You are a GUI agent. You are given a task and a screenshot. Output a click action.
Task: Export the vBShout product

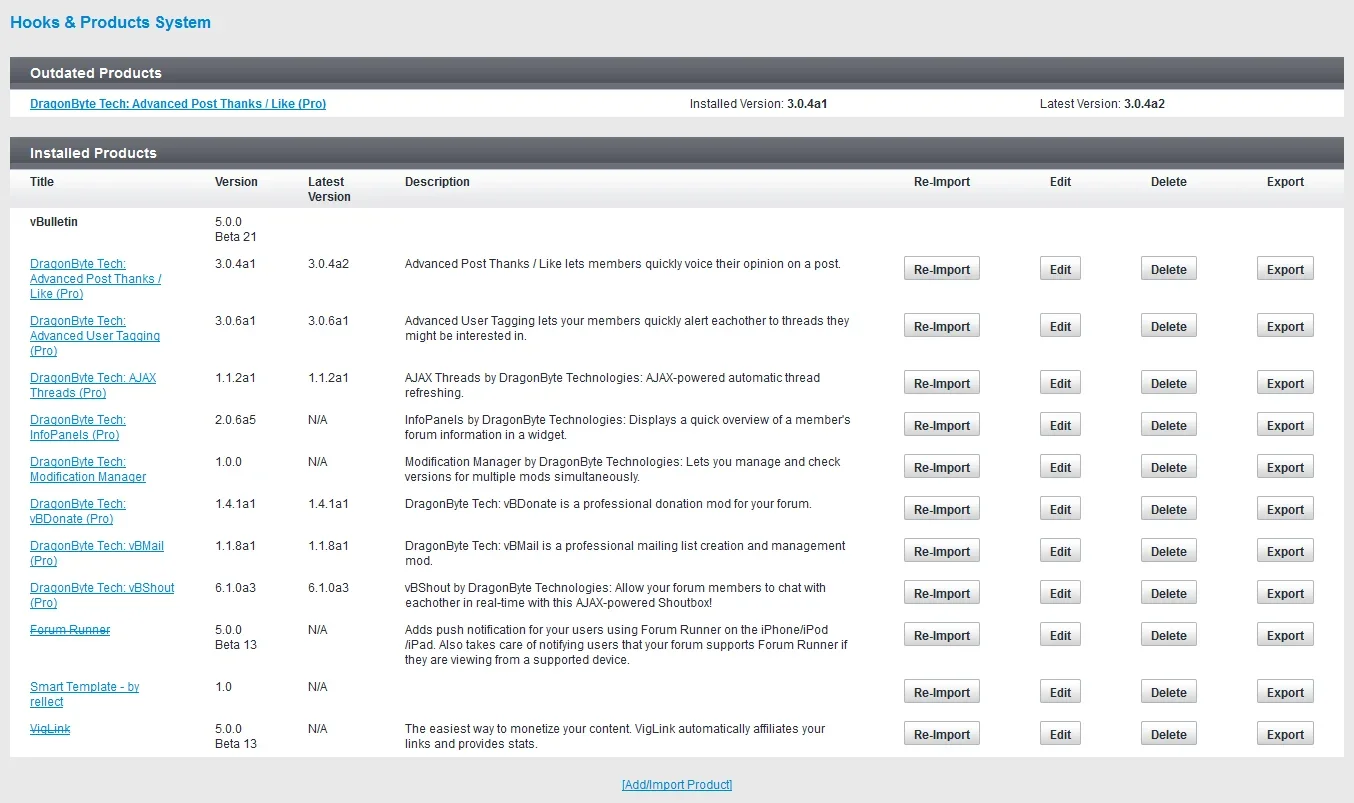click(x=1285, y=593)
